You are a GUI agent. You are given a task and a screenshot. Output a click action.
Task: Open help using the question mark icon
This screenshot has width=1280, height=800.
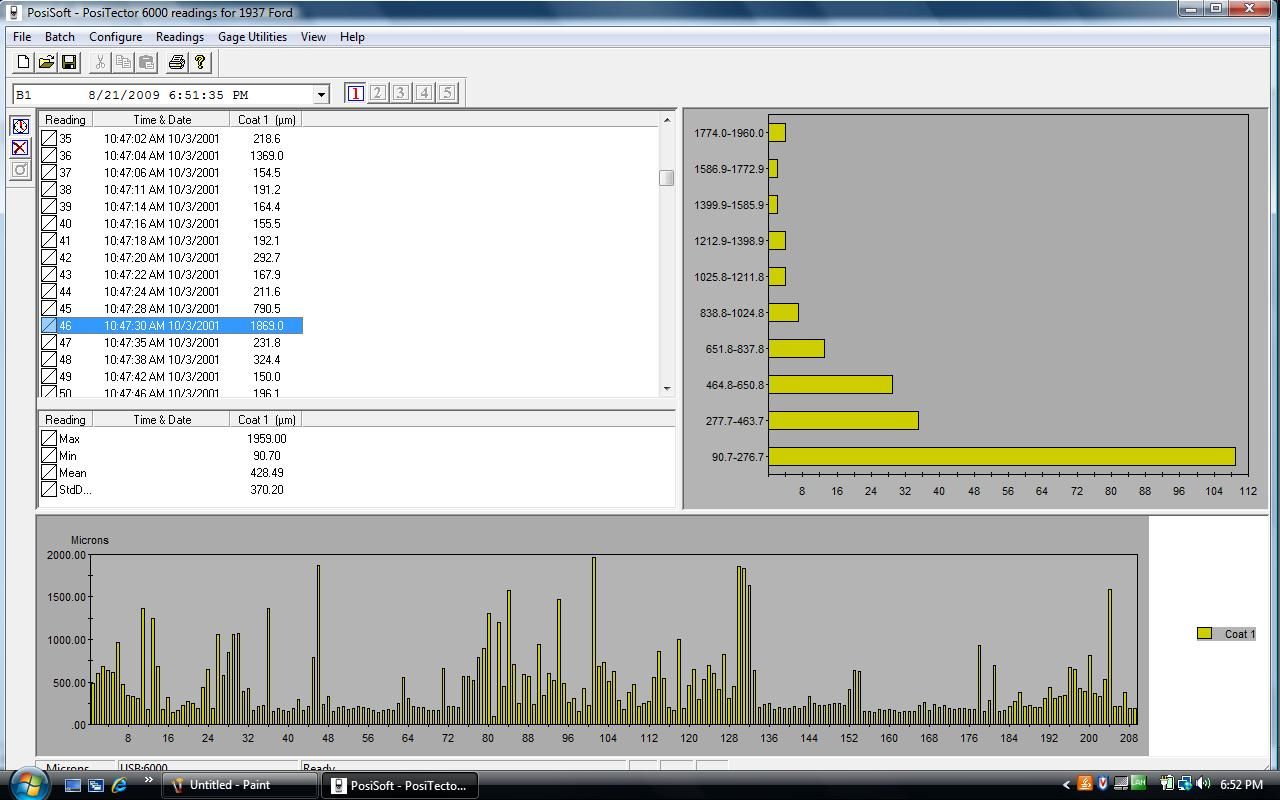coord(200,62)
